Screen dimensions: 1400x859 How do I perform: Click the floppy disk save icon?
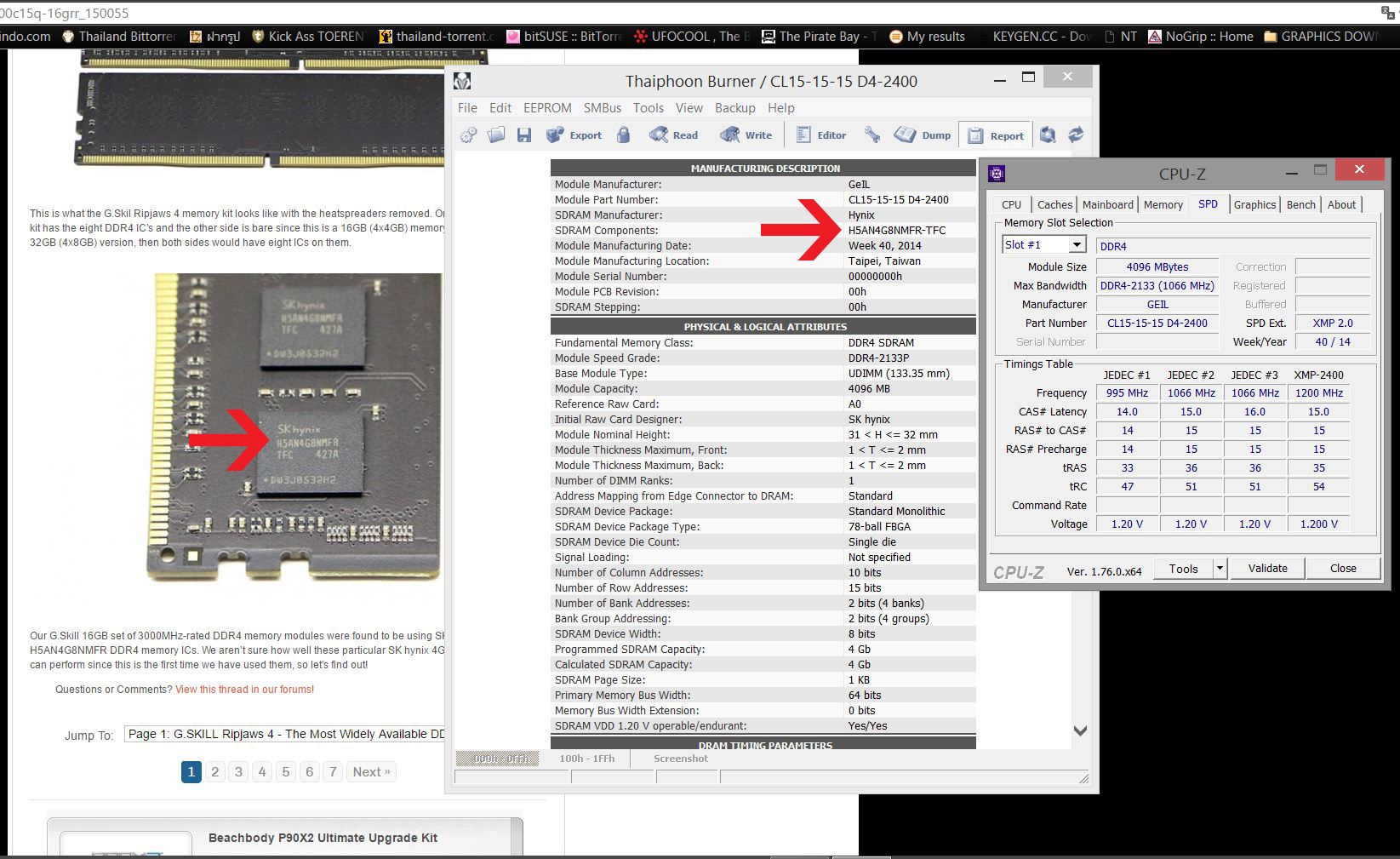tap(524, 135)
